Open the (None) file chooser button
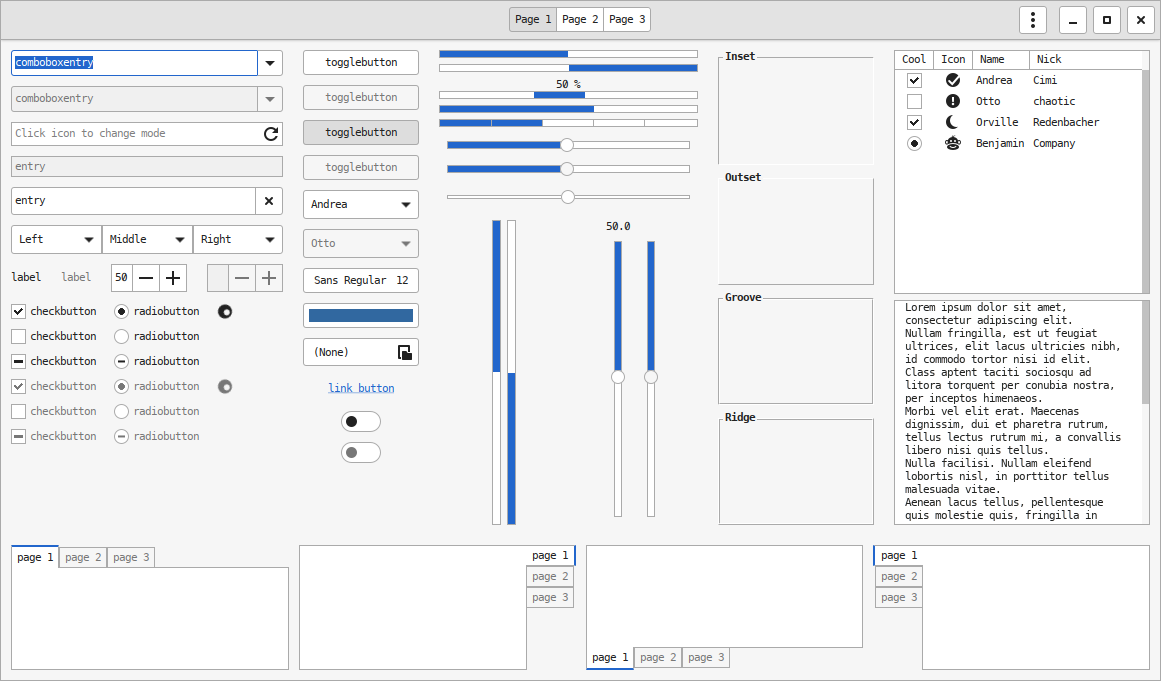This screenshot has width=1161, height=681. tap(361, 352)
